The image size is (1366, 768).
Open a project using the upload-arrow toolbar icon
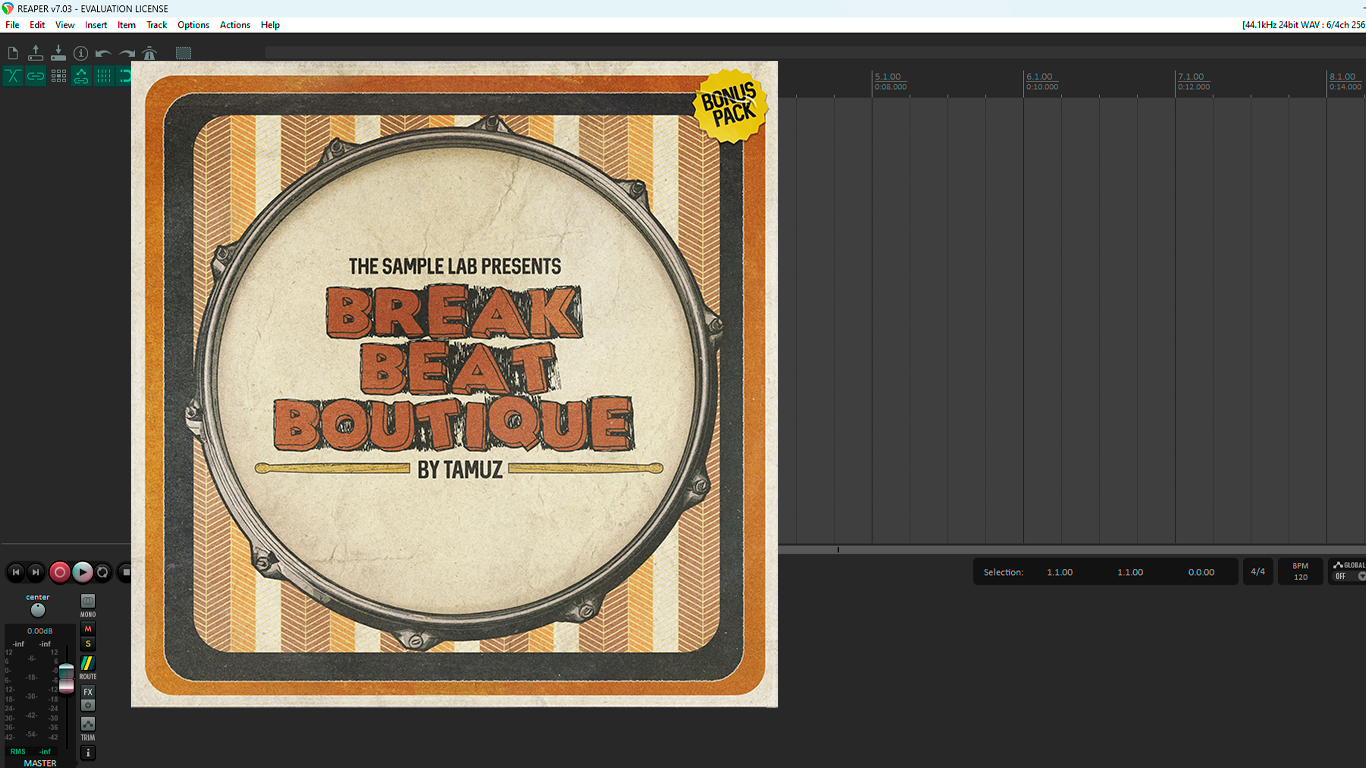click(x=36, y=53)
